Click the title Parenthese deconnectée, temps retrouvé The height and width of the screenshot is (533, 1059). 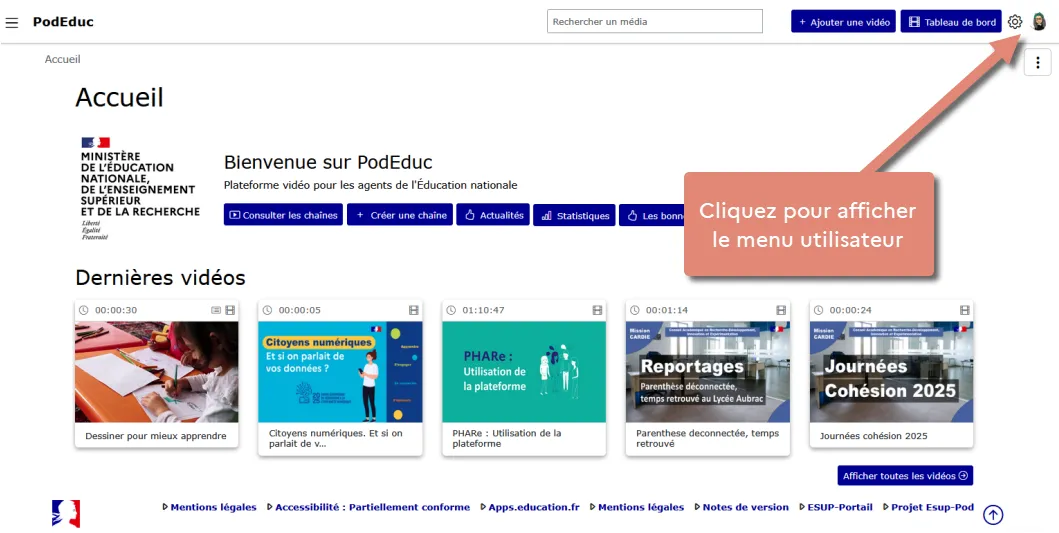(707, 438)
